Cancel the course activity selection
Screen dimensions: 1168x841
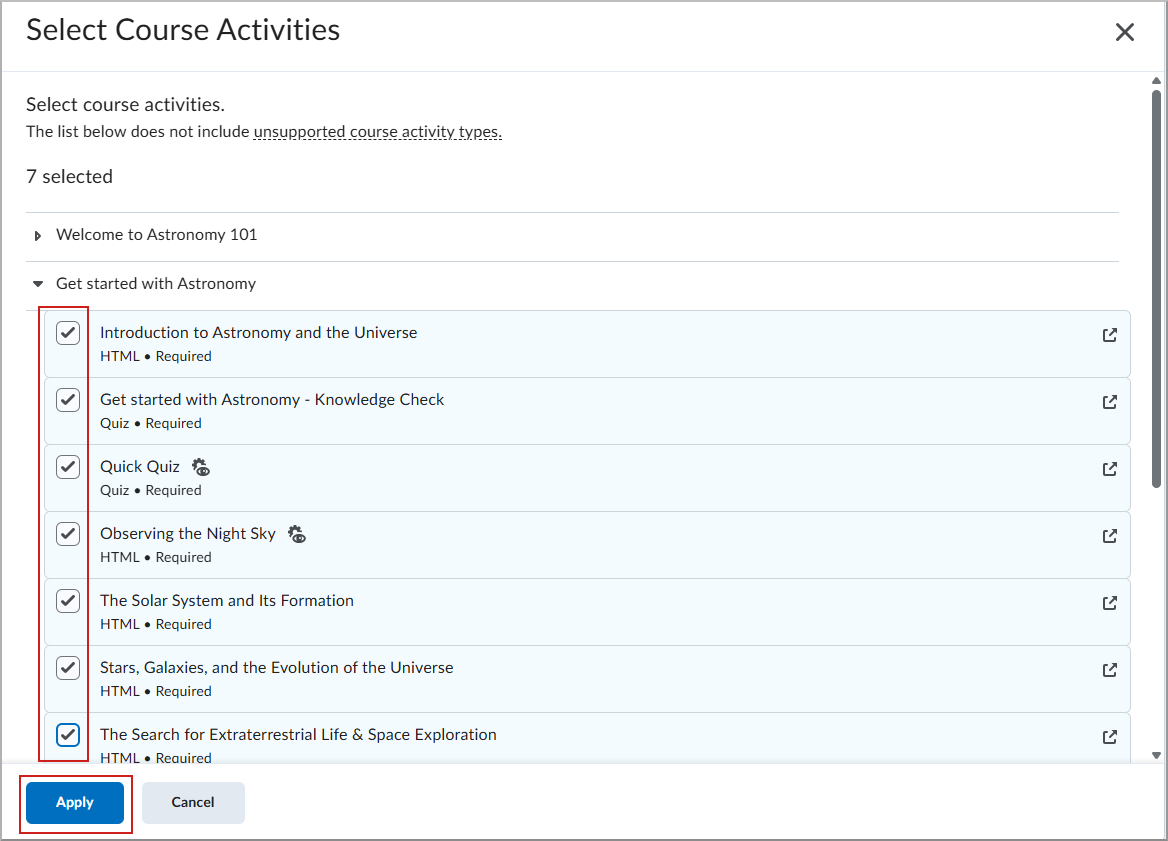(193, 802)
